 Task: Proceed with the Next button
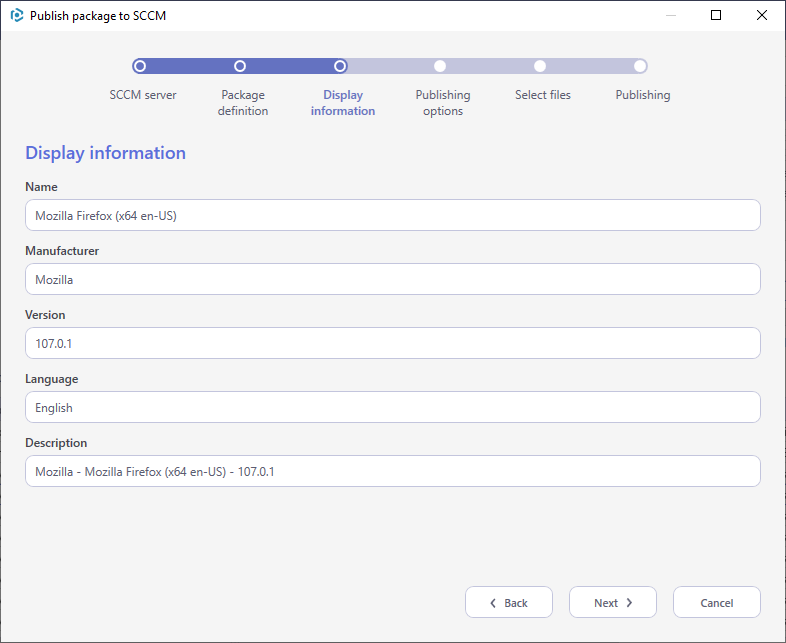click(x=613, y=602)
